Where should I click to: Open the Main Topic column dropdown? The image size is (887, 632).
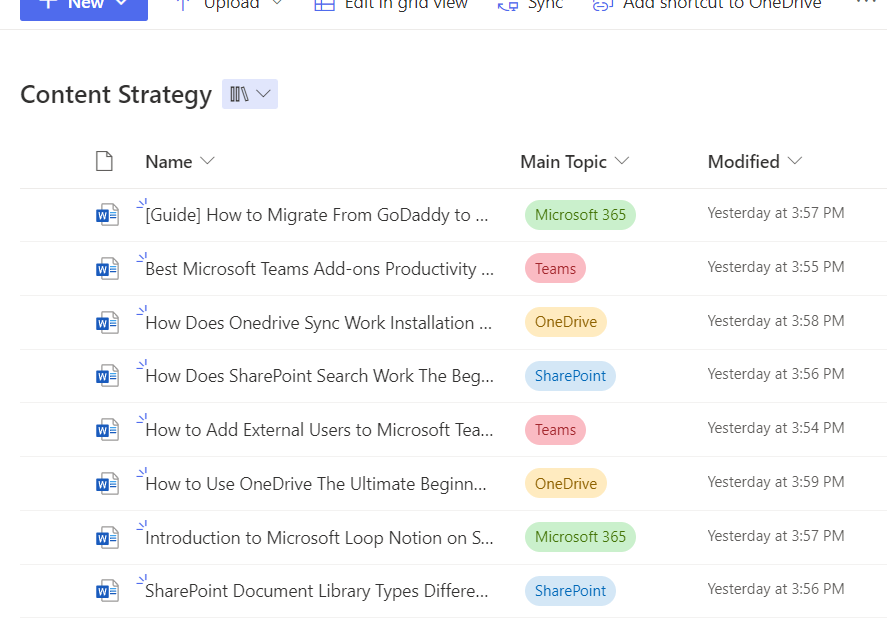[622, 161]
